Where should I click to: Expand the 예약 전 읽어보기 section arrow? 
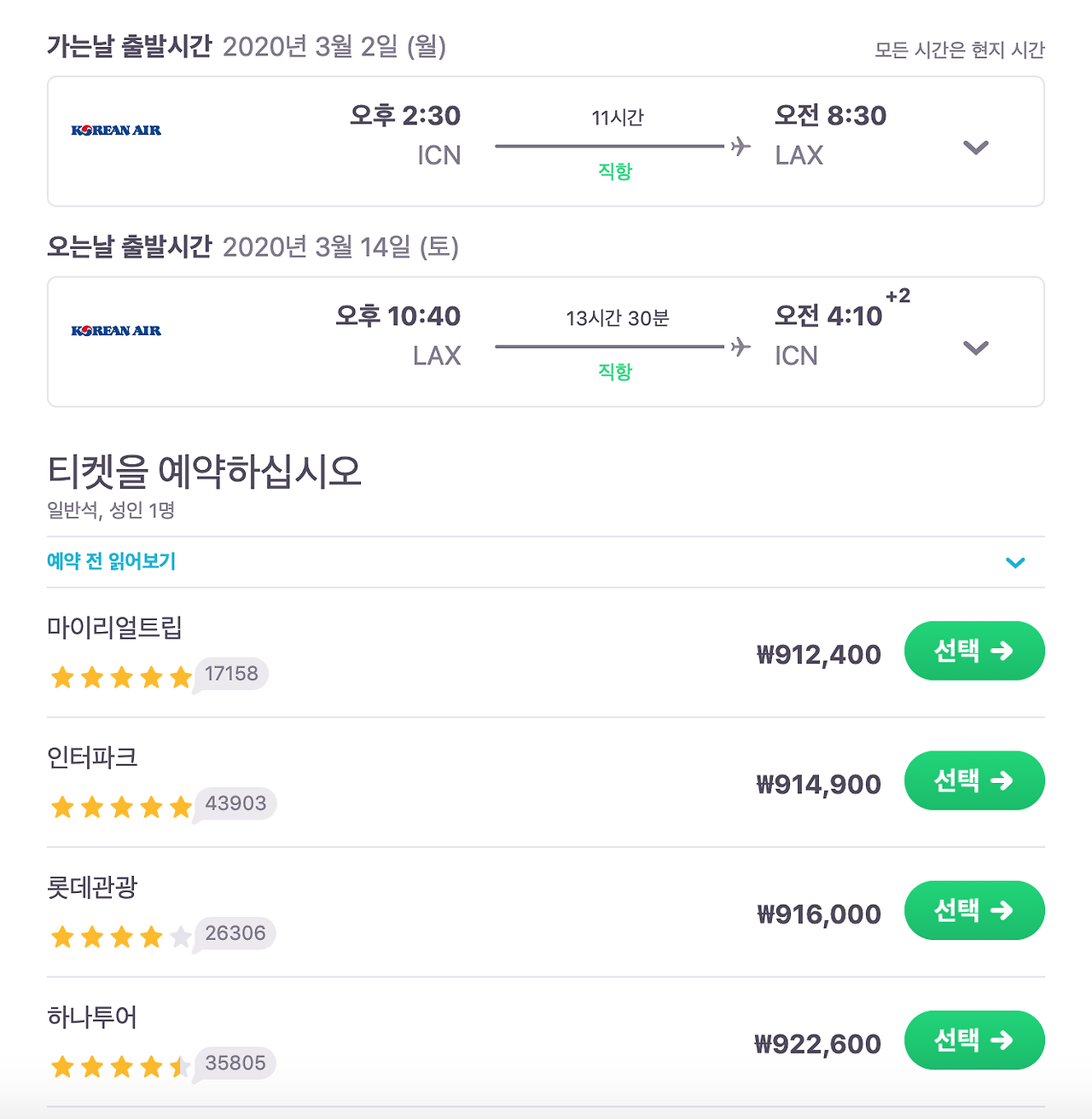tap(1015, 563)
